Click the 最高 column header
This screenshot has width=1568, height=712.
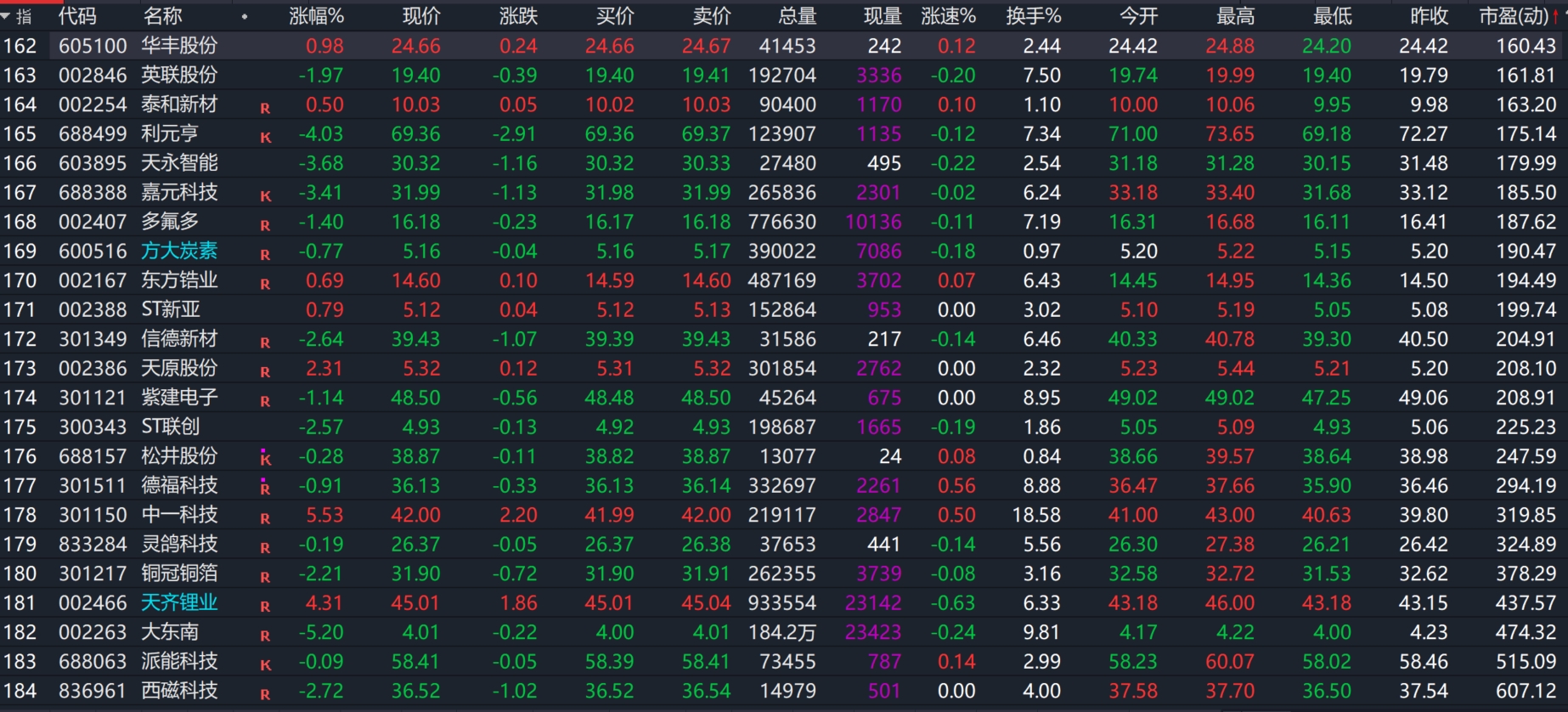1235,16
